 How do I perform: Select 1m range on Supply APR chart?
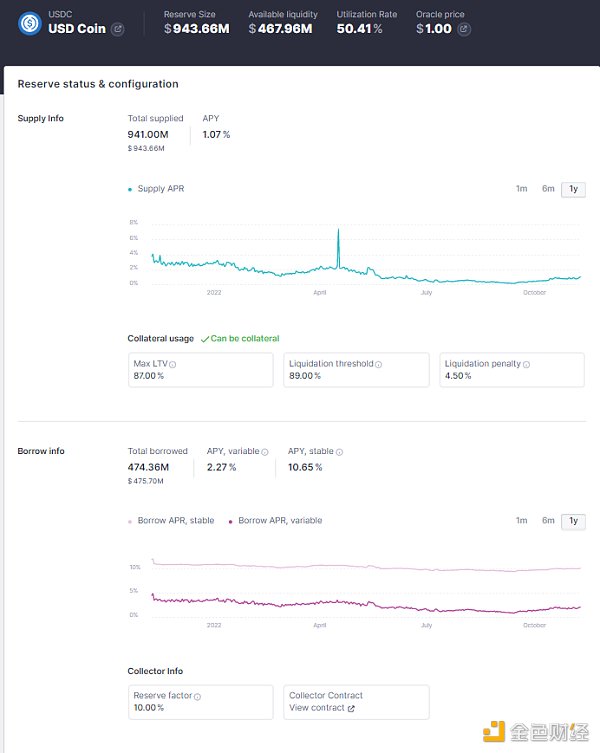point(521,189)
